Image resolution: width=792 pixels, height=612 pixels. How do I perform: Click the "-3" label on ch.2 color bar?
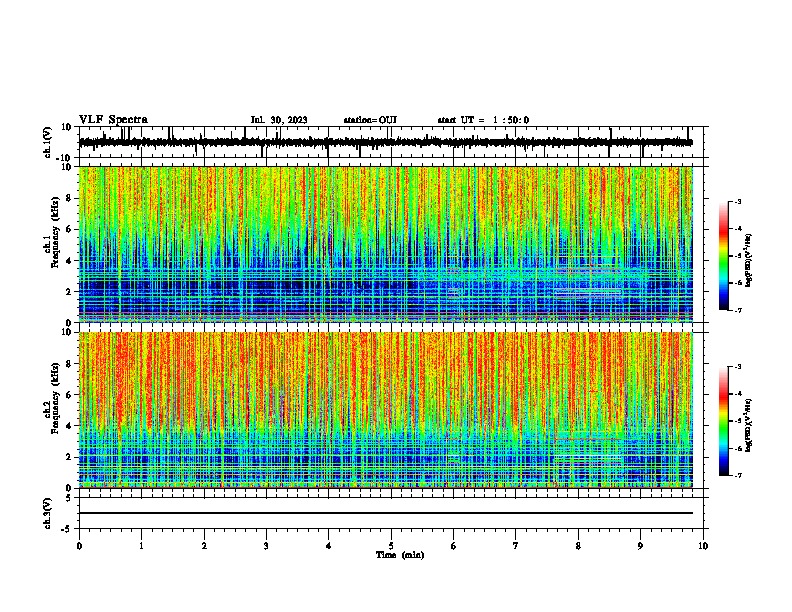738,367
